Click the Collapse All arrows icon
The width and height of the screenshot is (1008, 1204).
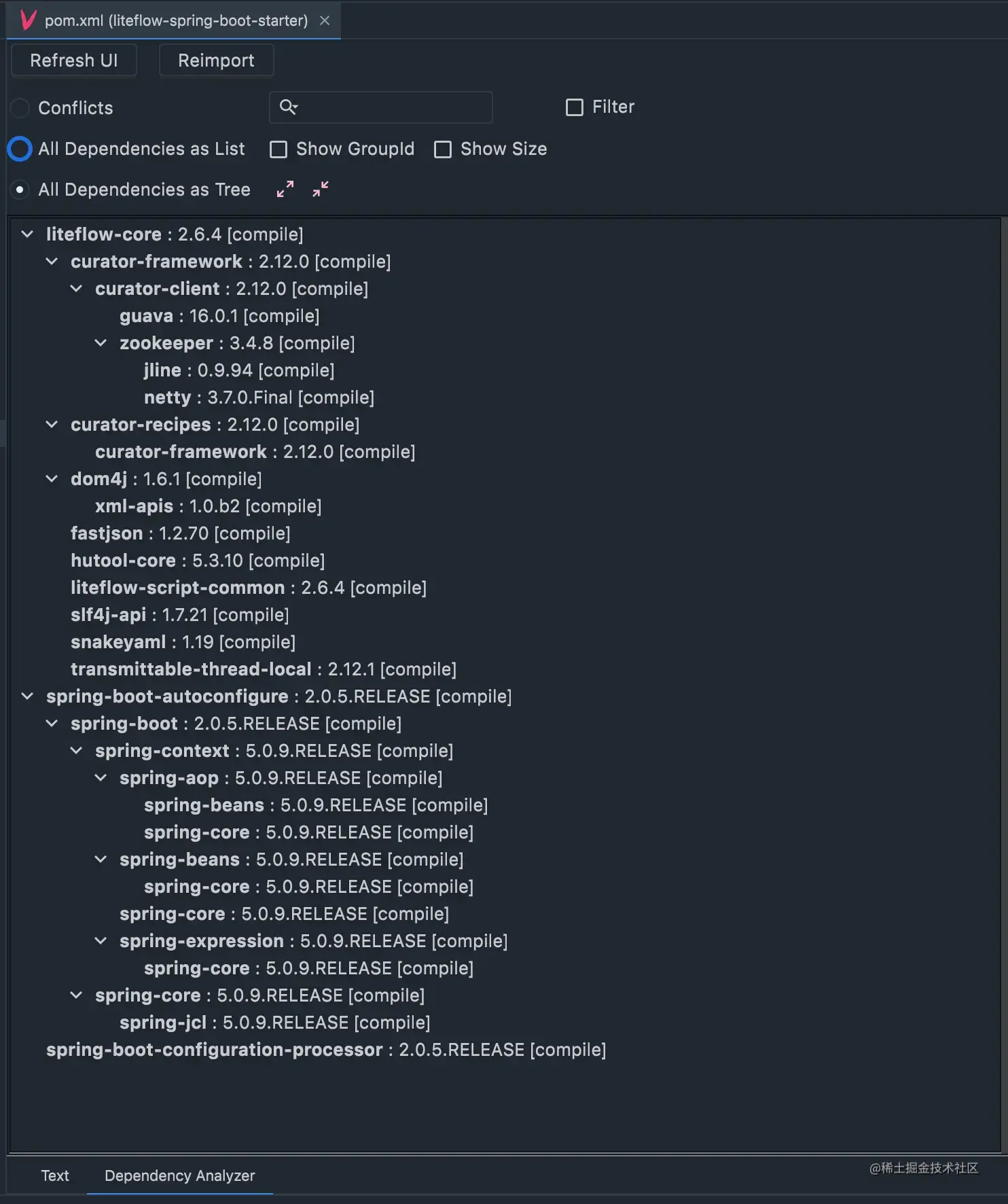click(x=321, y=189)
